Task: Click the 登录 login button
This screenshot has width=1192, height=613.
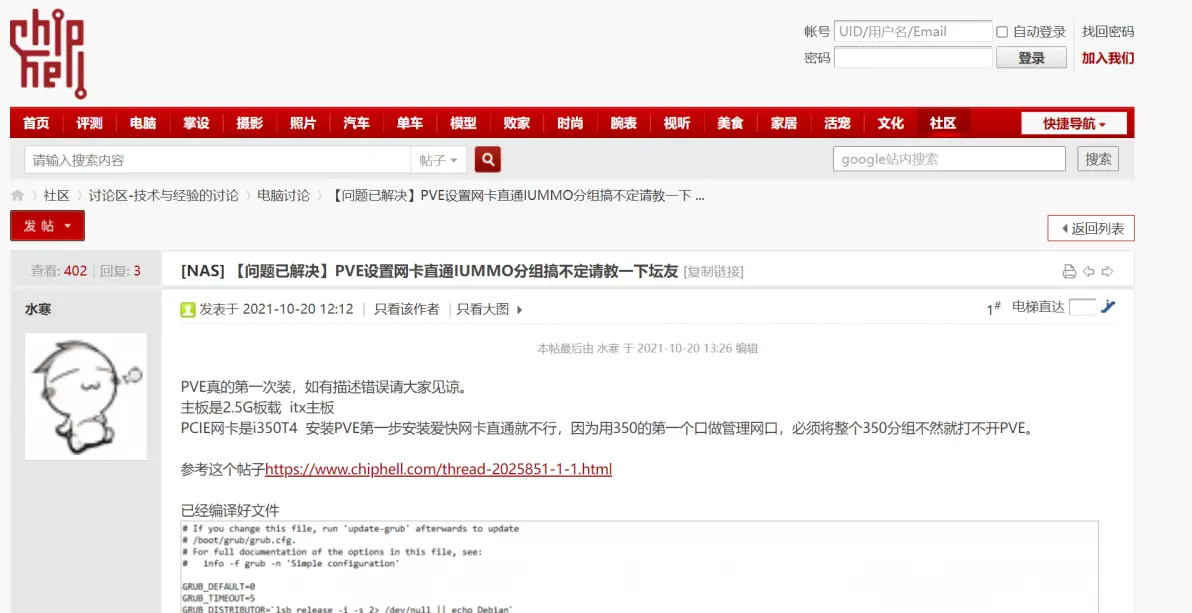Action: point(1031,58)
